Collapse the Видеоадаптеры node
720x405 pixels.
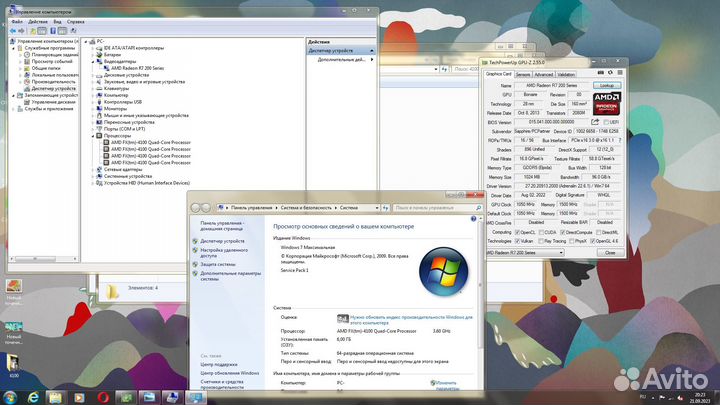93,62
